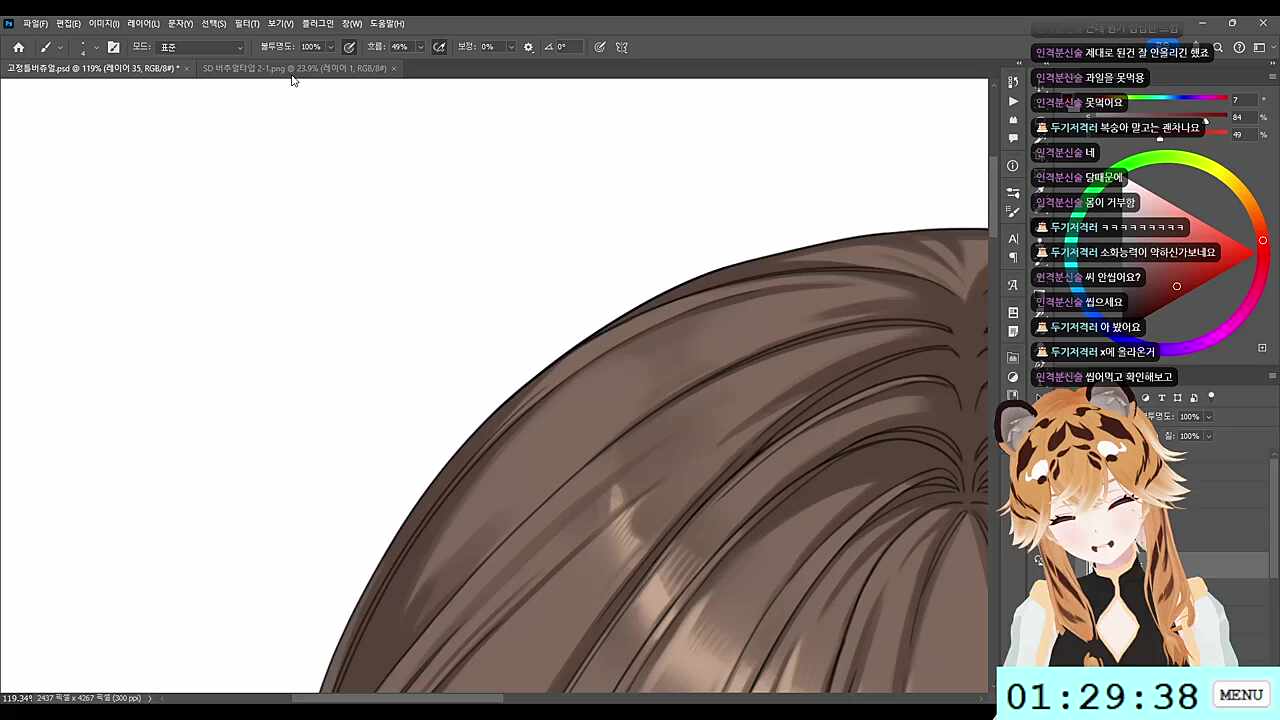Open smoothing options gear
Screen dimensions: 1280x720
[529, 47]
